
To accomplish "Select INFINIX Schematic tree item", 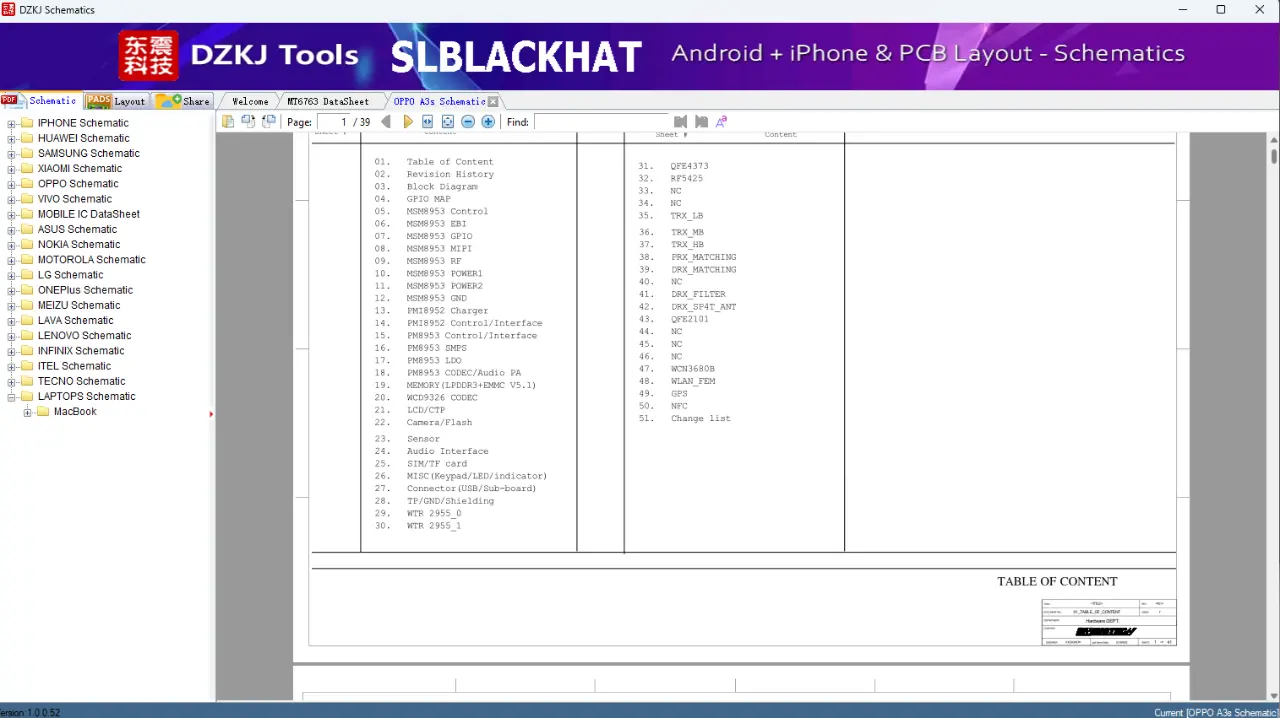I will pyautogui.click(x=81, y=350).
